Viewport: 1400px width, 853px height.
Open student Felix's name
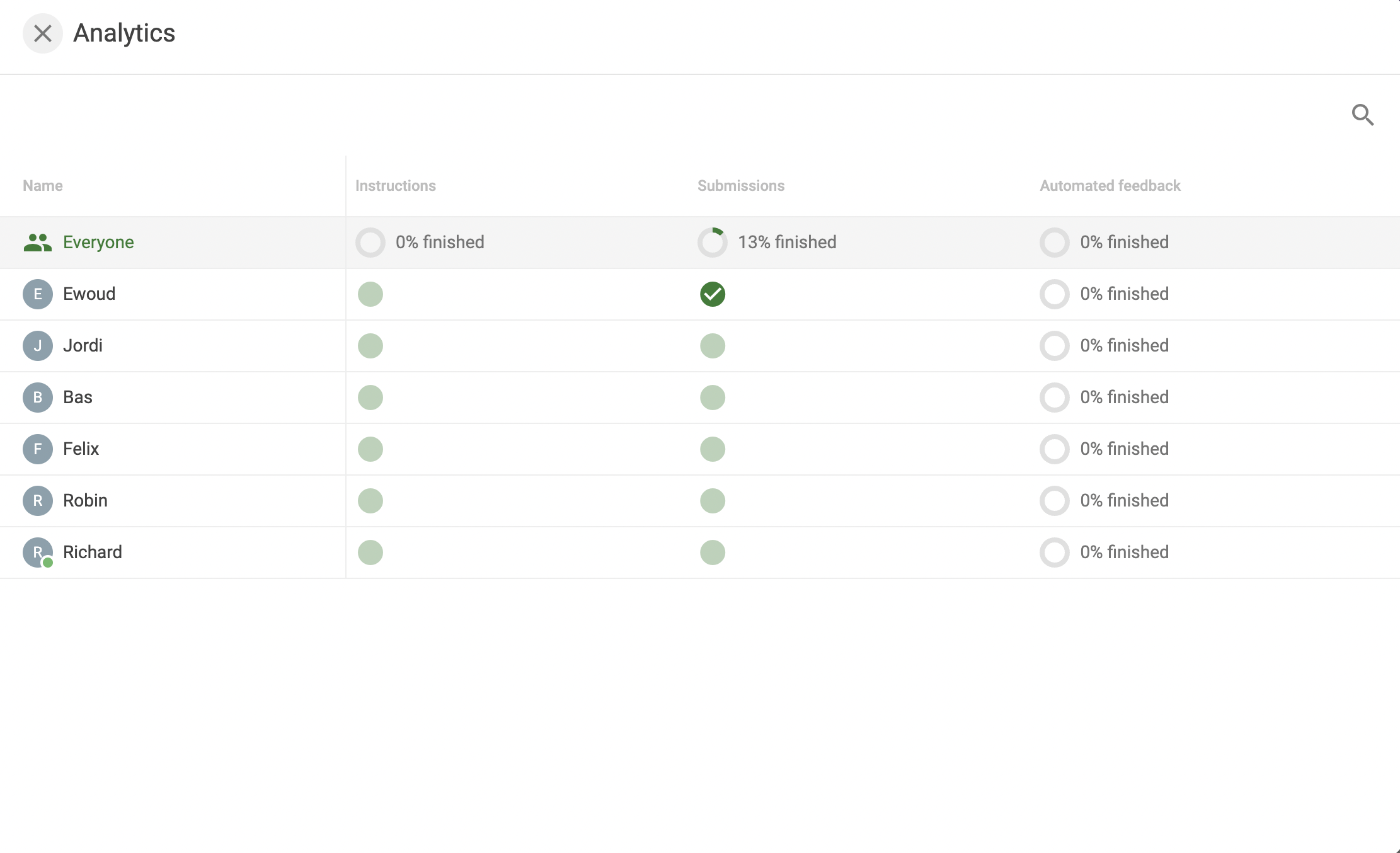point(81,449)
